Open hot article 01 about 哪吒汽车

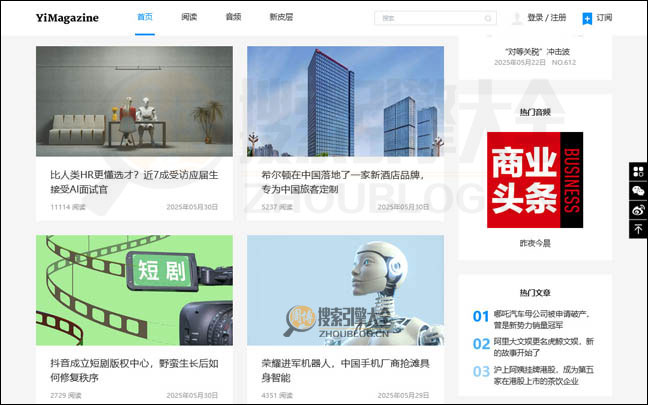(541, 319)
